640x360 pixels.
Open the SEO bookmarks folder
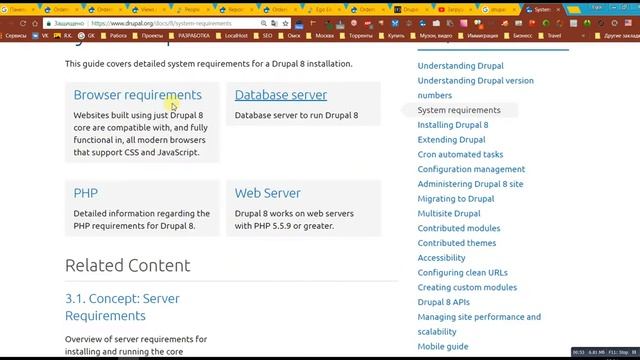tap(263, 36)
